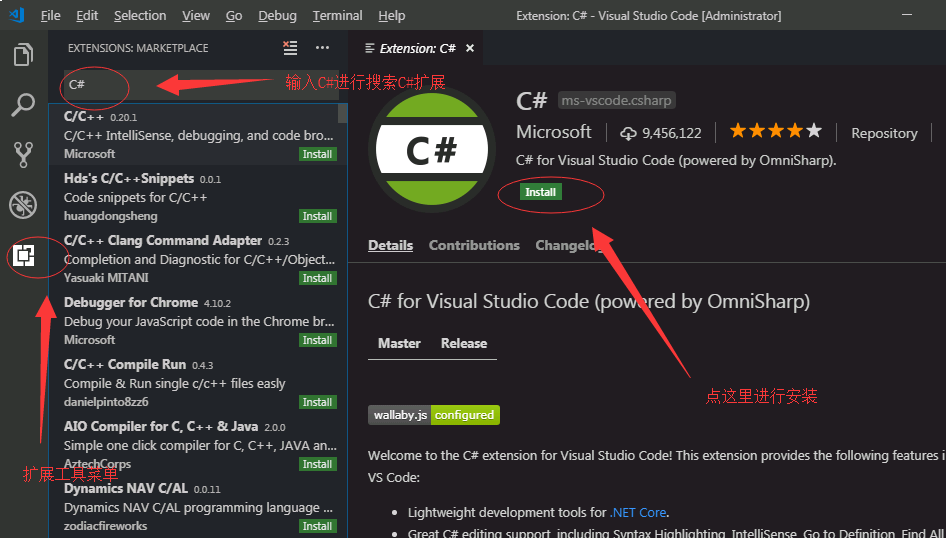946x538 pixels.
Task: Open the Debug menu
Action: (278, 16)
